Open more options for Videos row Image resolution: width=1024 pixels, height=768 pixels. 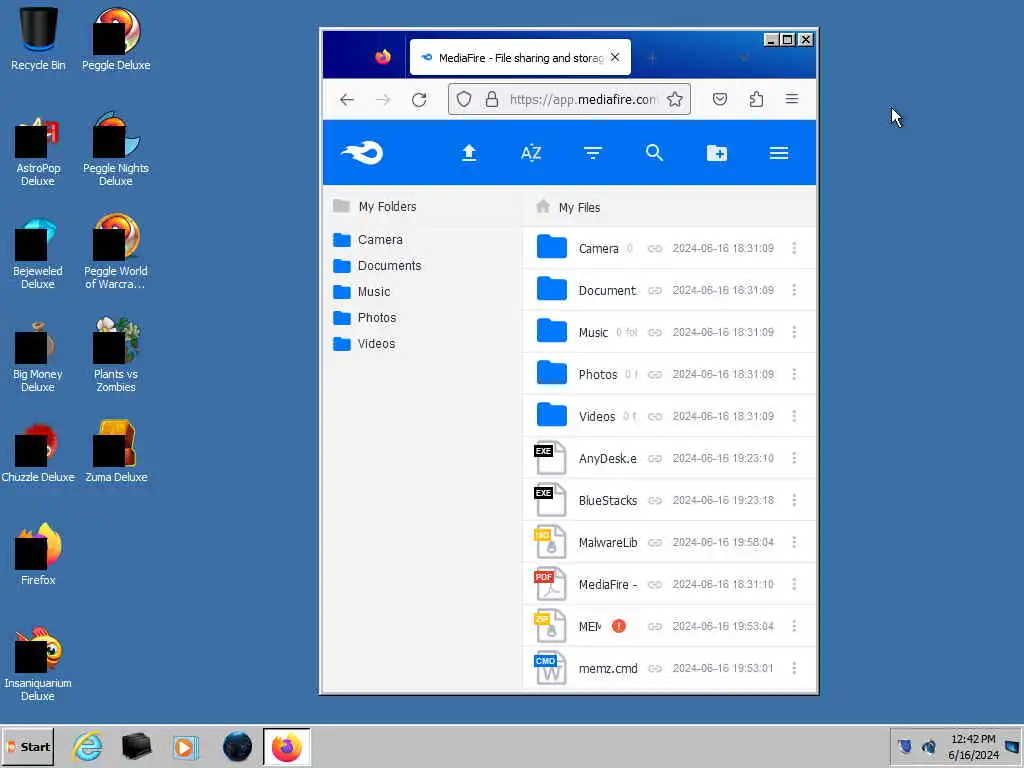tap(794, 416)
